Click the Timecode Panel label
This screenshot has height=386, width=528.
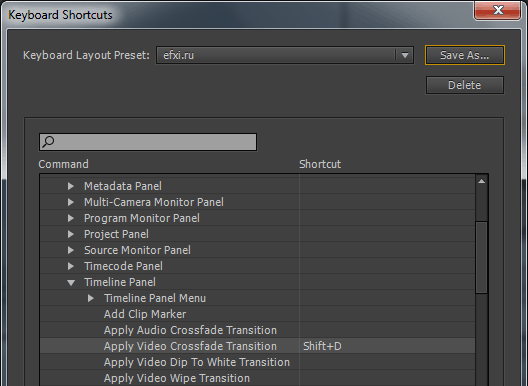pyautogui.click(x=123, y=266)
